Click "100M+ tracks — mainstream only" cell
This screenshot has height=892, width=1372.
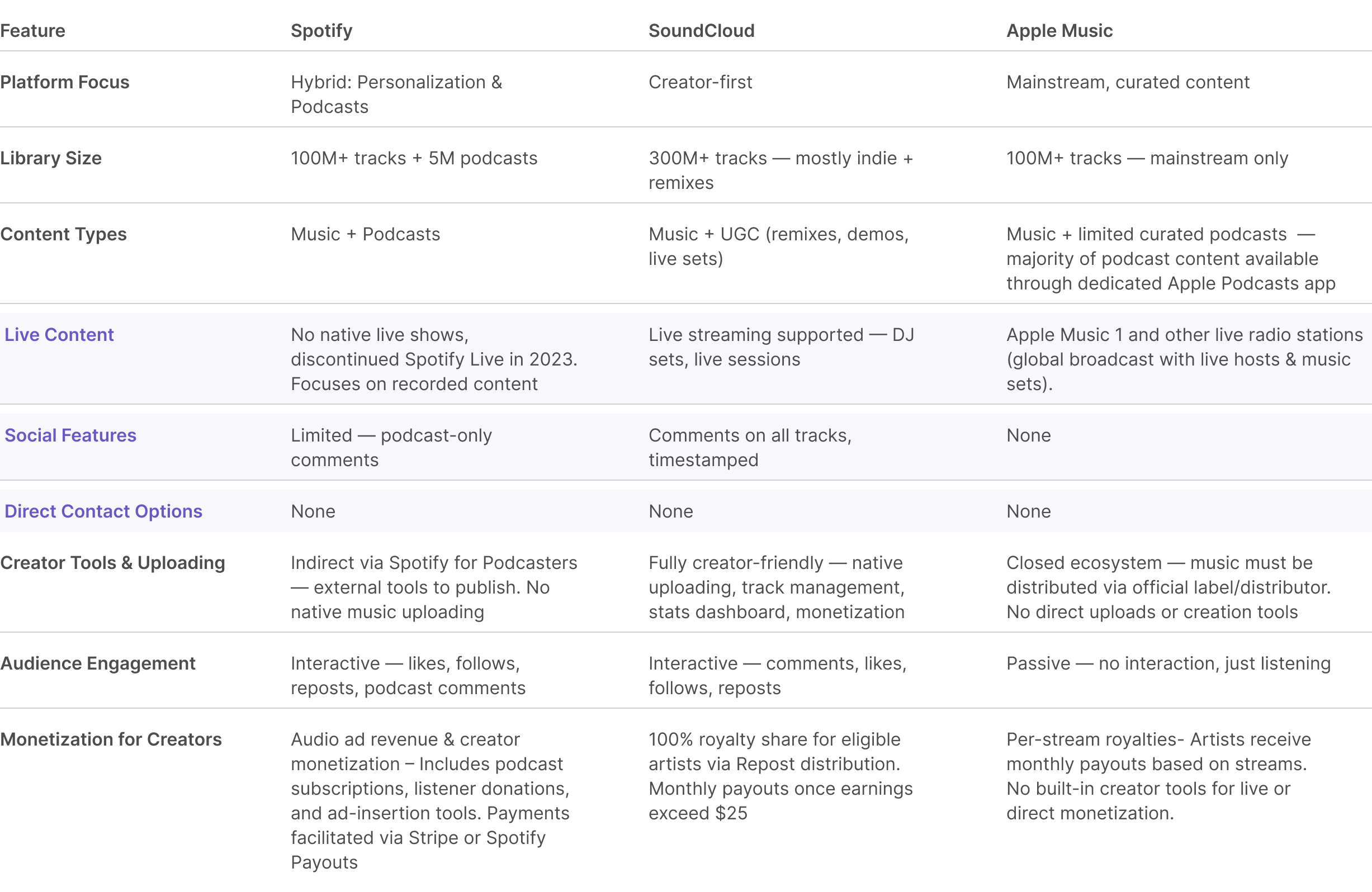(x=1147, y=158)
